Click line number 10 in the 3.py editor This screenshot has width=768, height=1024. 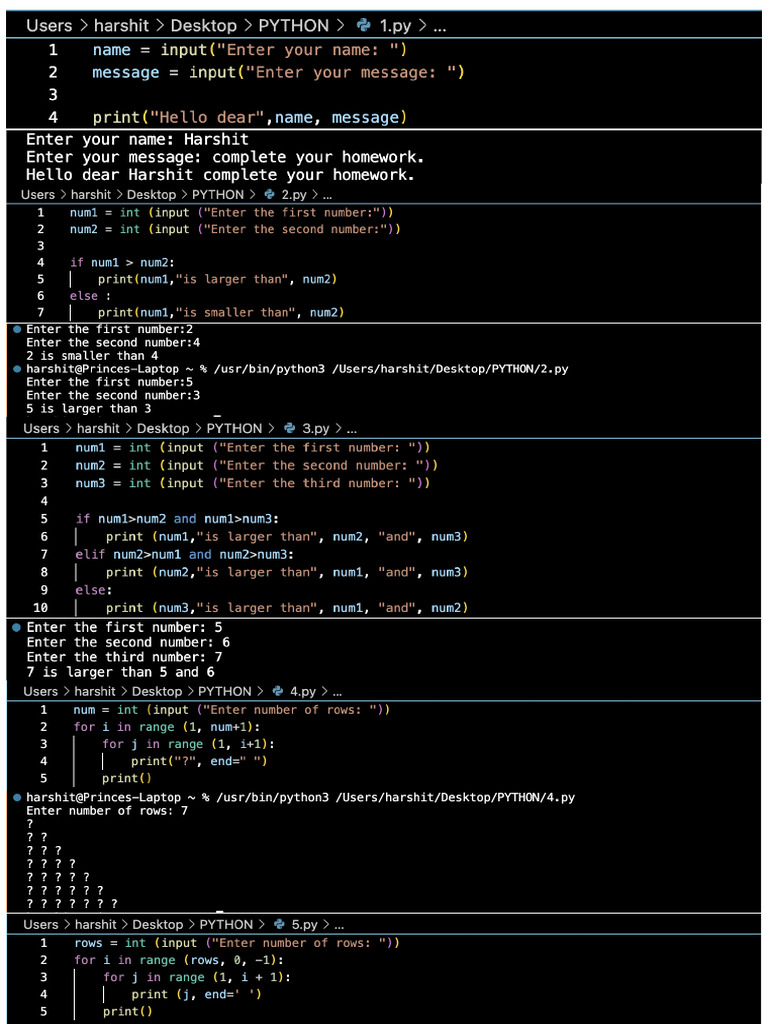(40, 608)
